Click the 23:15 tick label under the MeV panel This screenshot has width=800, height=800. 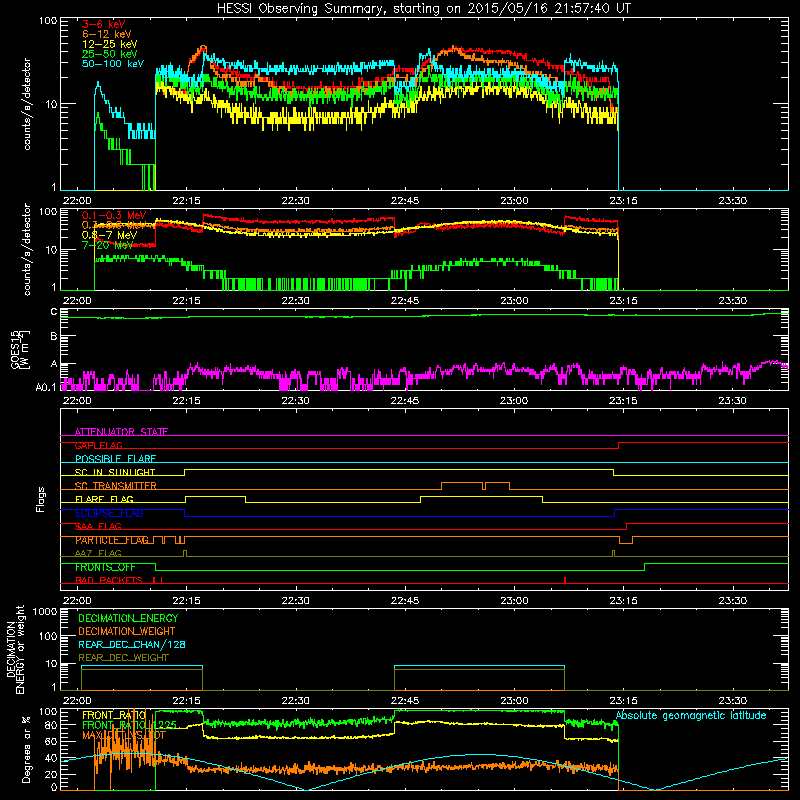[x=623, y=301]
